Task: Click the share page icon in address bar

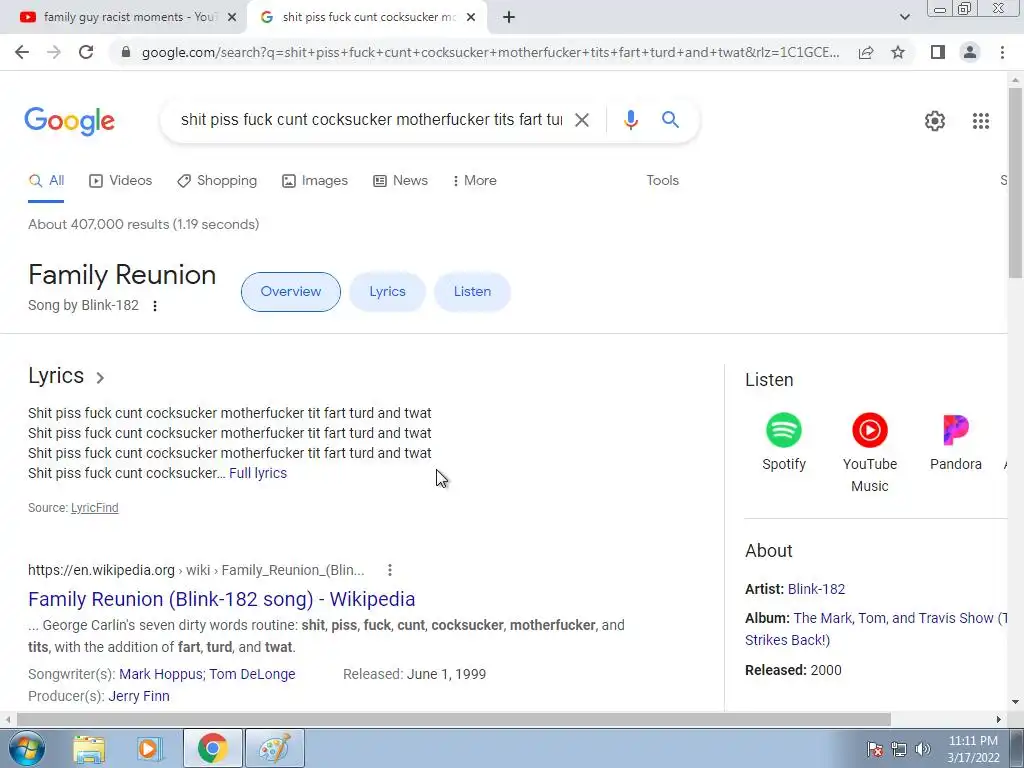Action: [x=866, y=52]
